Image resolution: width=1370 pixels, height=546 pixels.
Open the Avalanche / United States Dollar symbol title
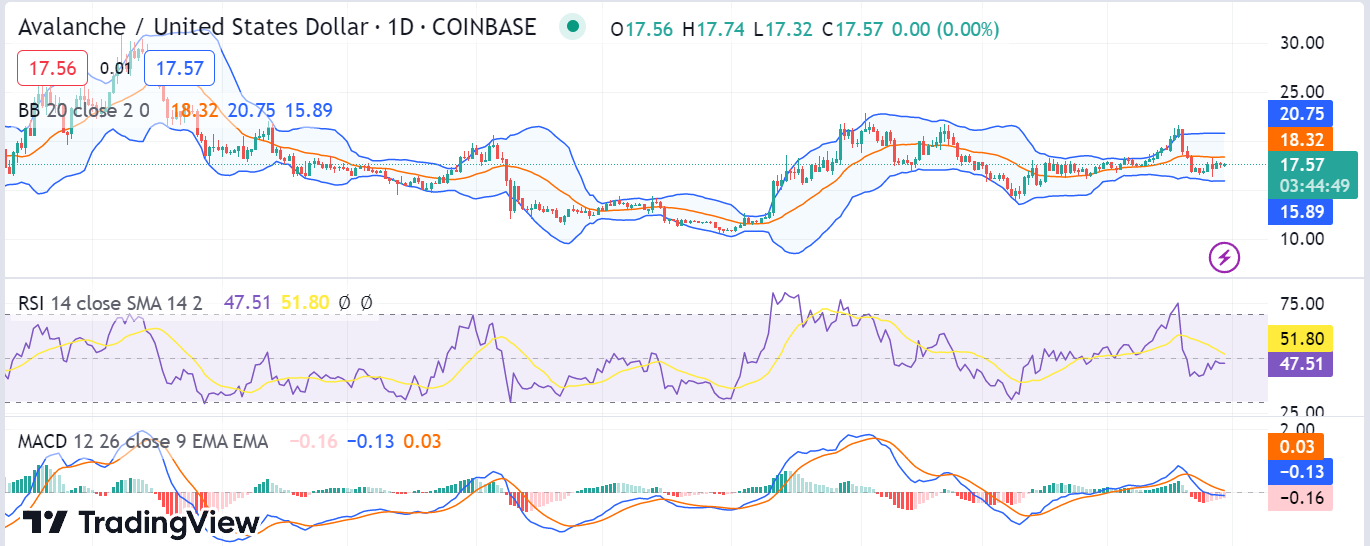tap(277, 27)
